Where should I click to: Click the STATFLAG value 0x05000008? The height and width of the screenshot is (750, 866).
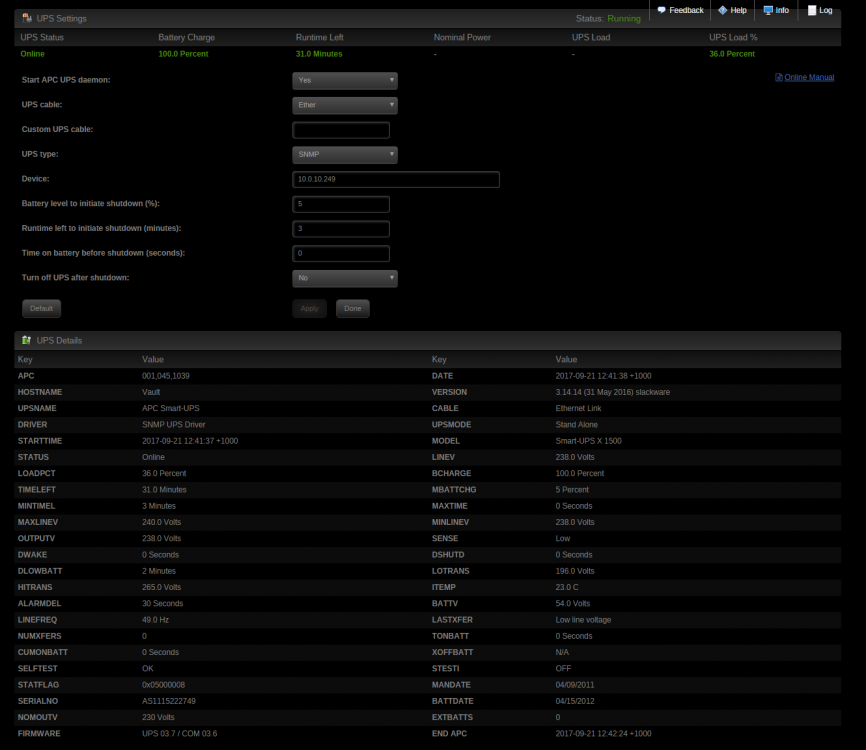(163, 685)
